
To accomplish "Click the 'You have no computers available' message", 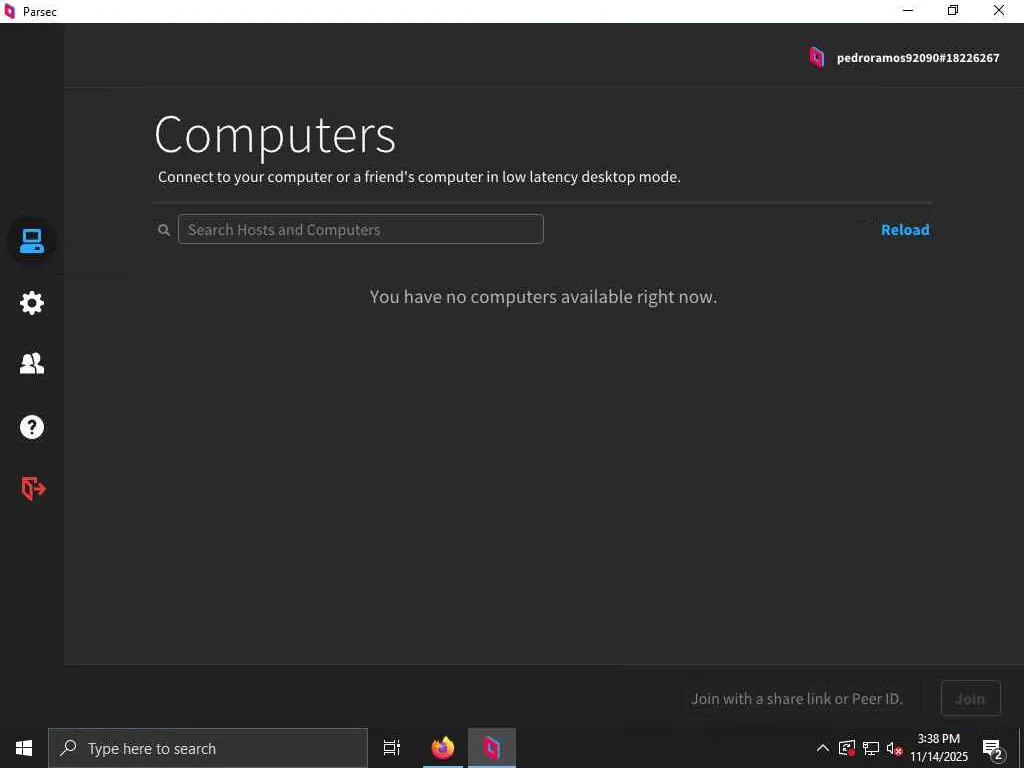I will [543, 297].
